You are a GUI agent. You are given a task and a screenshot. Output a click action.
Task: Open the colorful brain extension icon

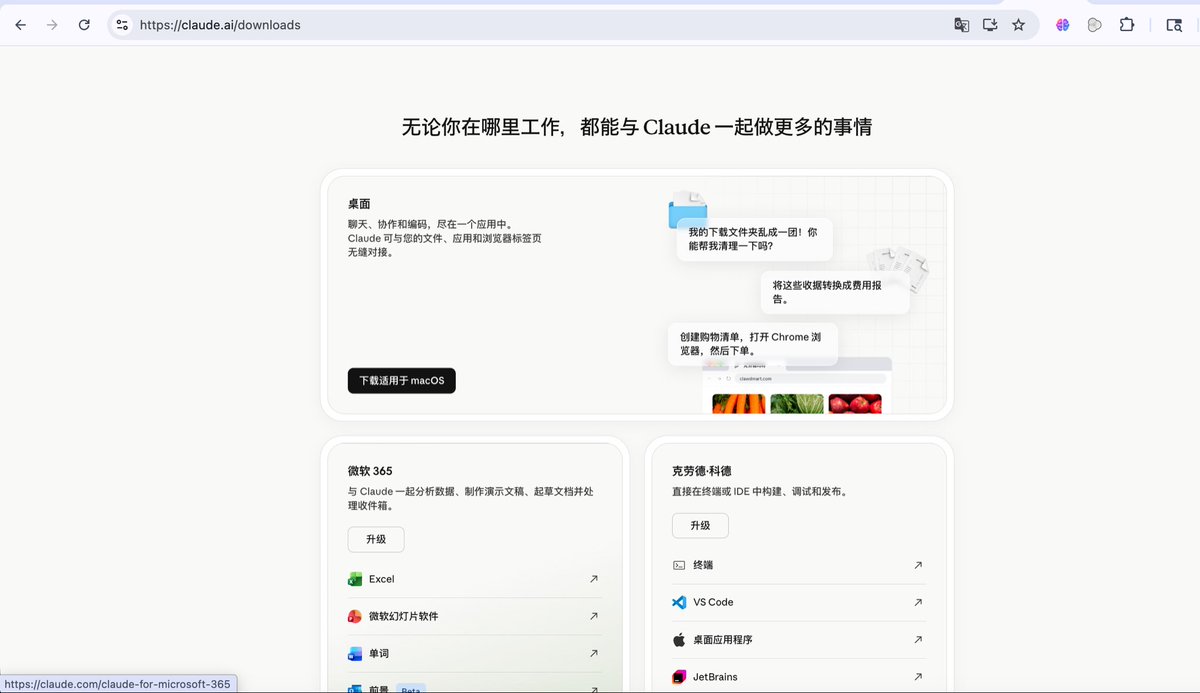[x=1063, y=25]
